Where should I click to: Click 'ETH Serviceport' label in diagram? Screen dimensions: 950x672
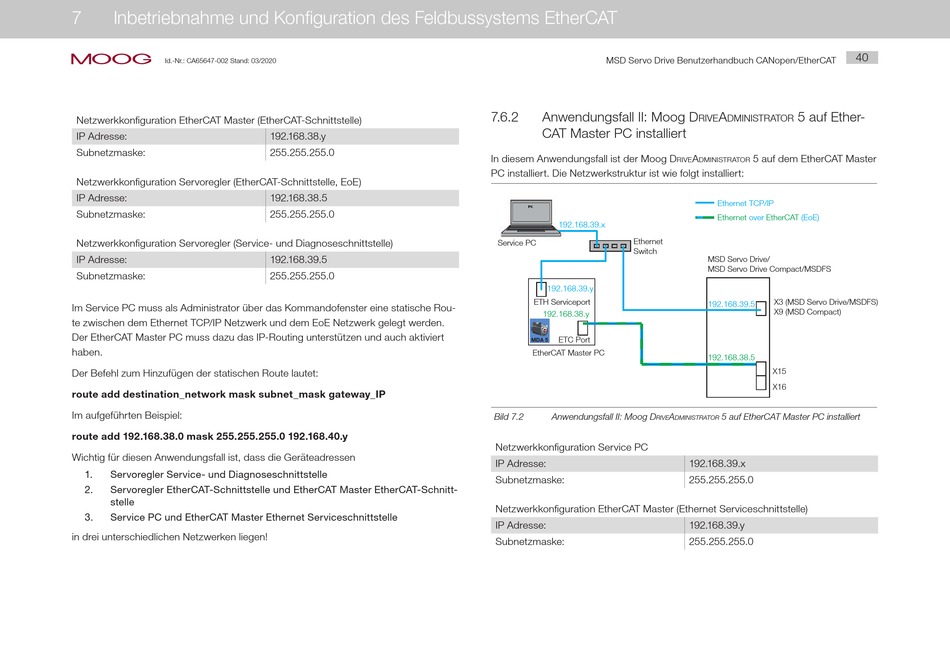pyautogui.click(x=562, y=302)
